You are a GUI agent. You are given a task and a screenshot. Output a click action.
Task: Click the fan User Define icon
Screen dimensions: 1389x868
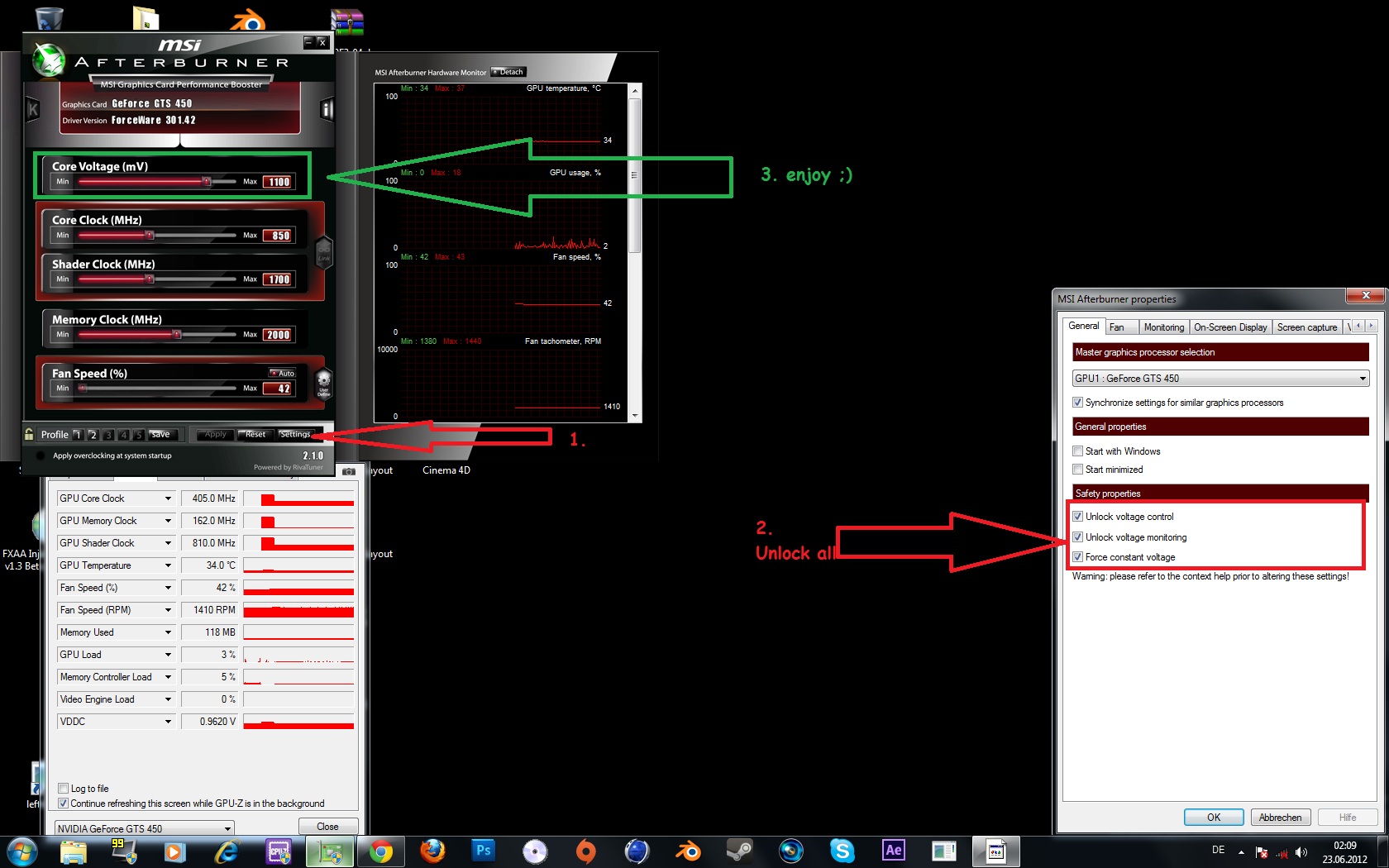(x=324, y=384)
